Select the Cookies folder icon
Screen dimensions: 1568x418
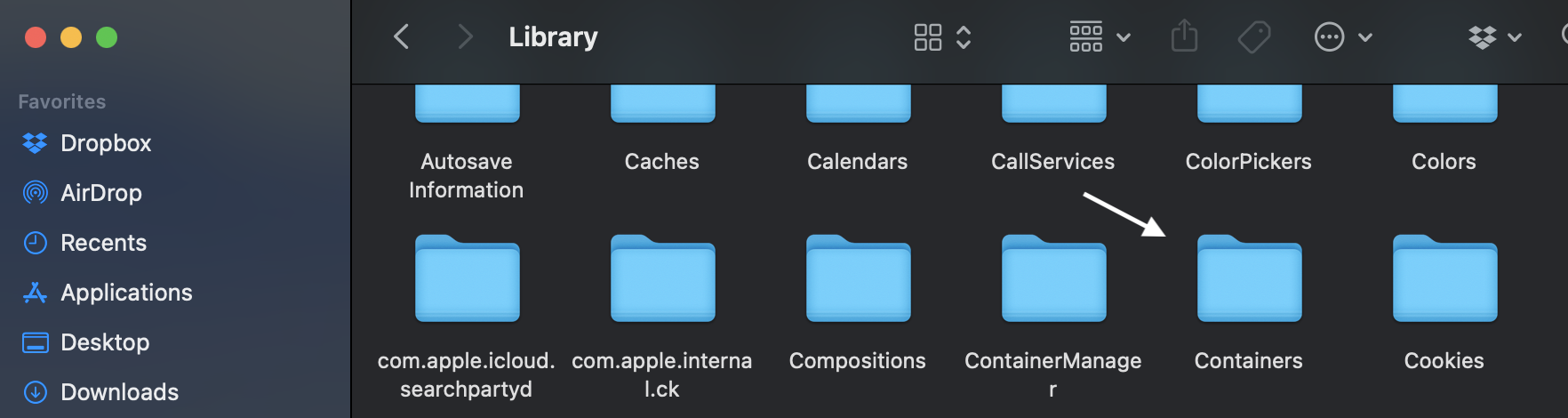[1444, 278]
